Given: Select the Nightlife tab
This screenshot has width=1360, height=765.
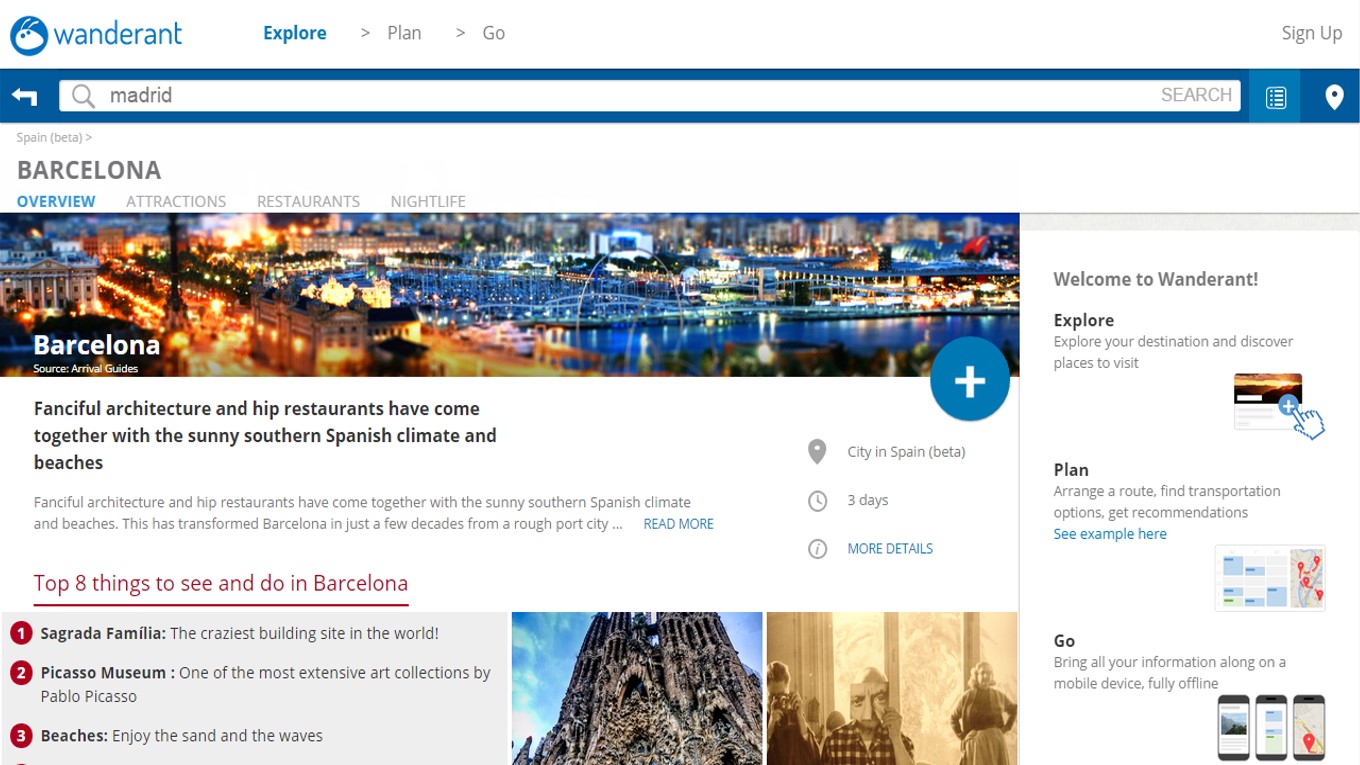Looking at the screenshot, I should coord(428,201).
